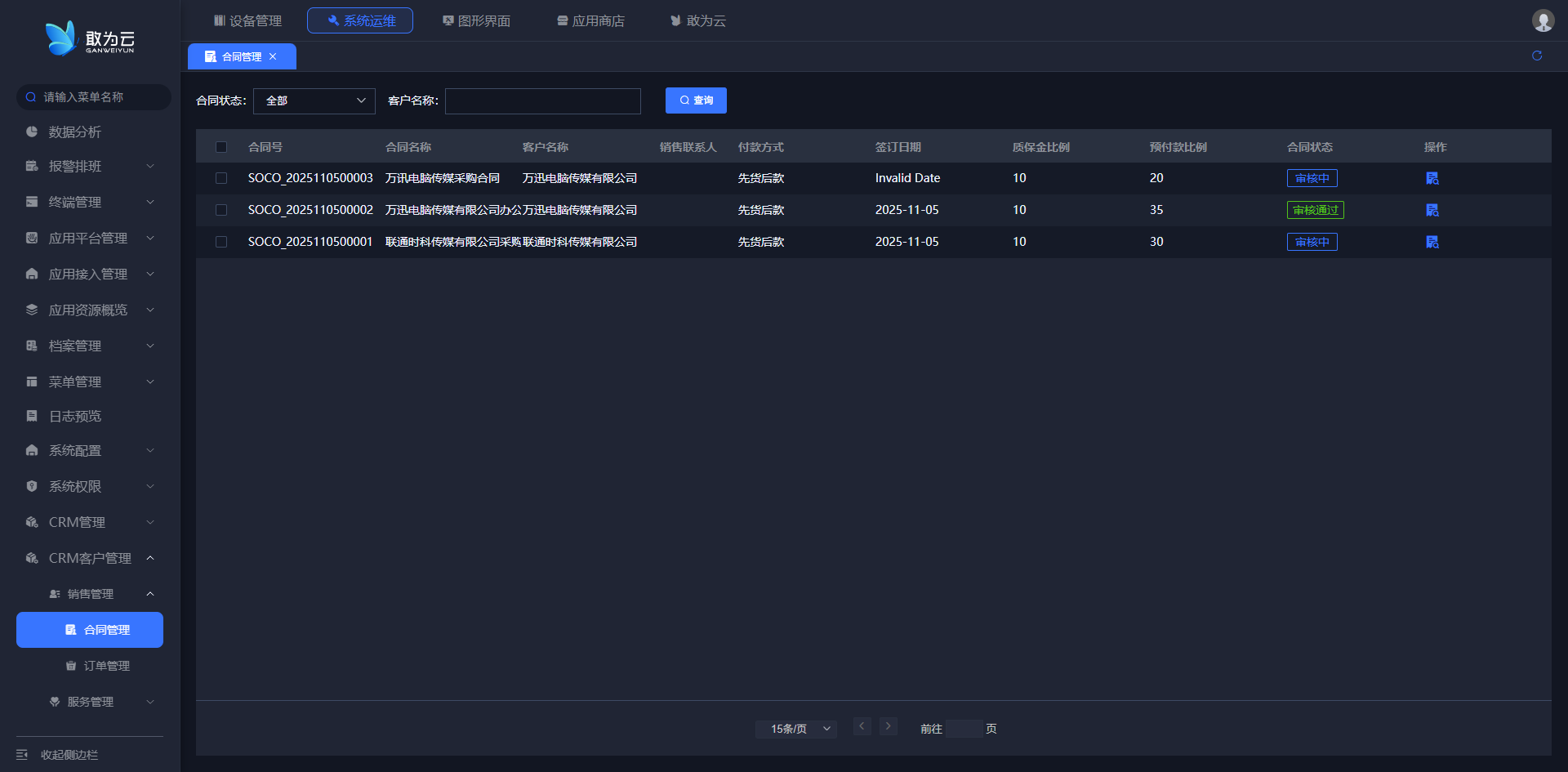Viewport: 1568px width, 772px height.
Task: Go to next page with right arrow
Action: click(888, 726)
